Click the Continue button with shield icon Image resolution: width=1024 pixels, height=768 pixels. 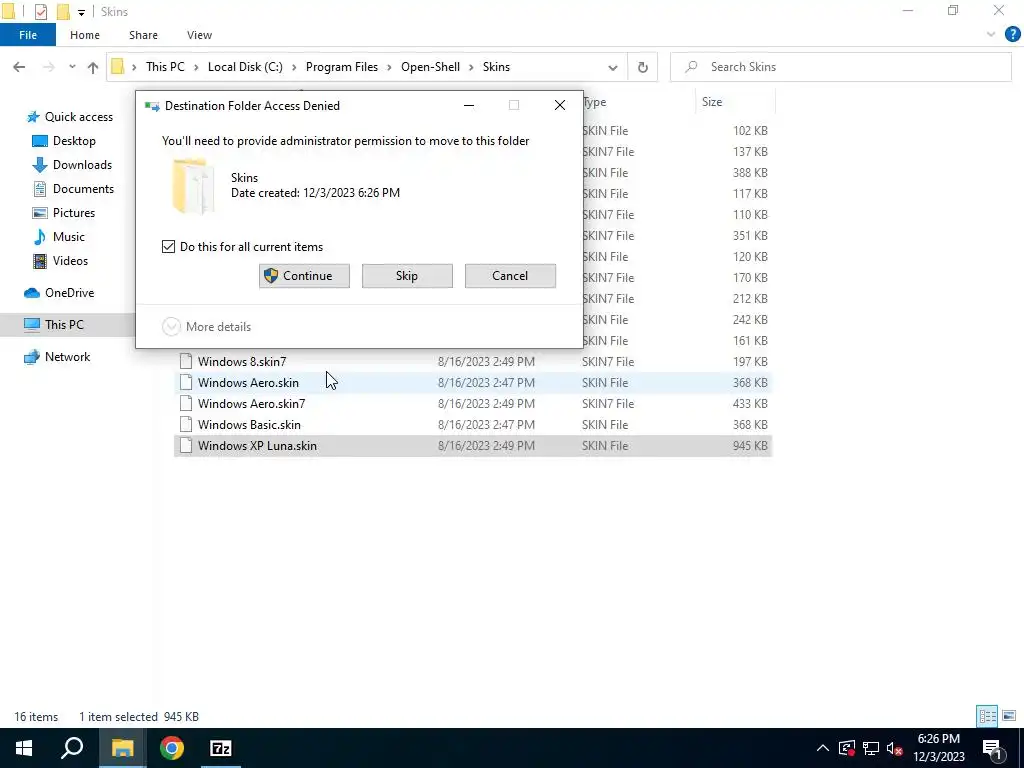(304, 276)
